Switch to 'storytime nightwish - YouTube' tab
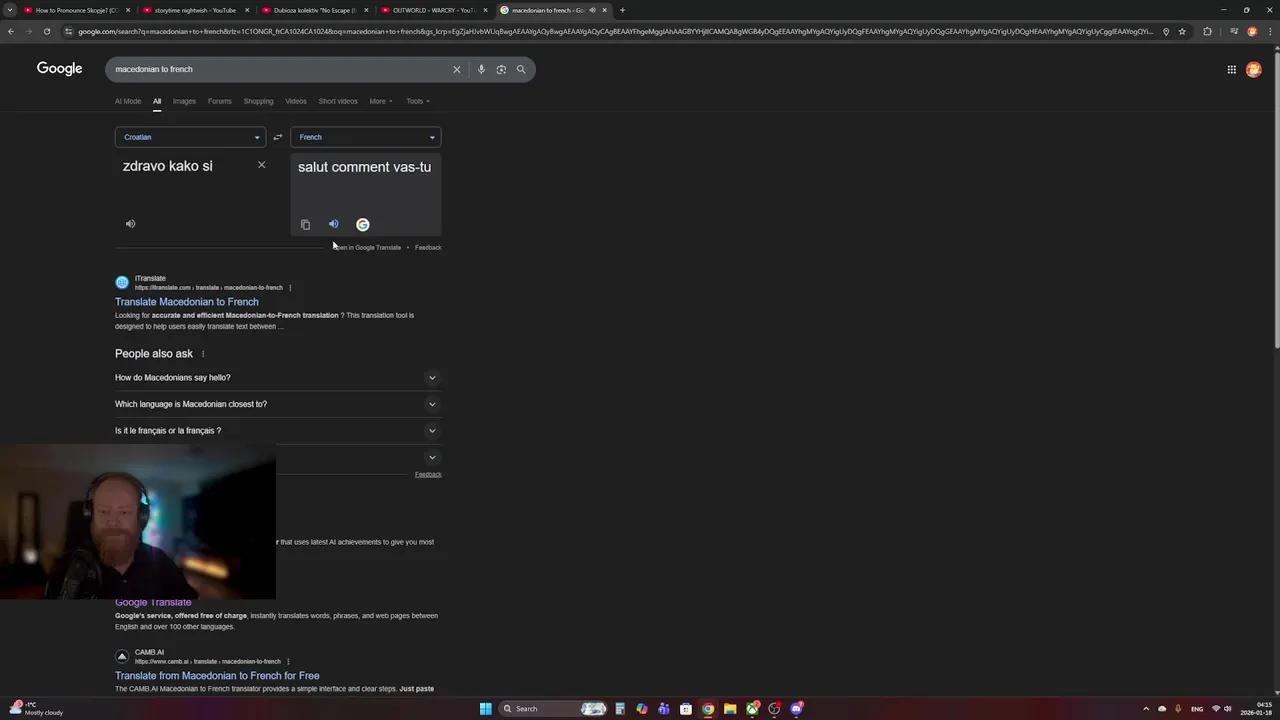The height and width of the screenshot is (720, 1280). [195, 10]
